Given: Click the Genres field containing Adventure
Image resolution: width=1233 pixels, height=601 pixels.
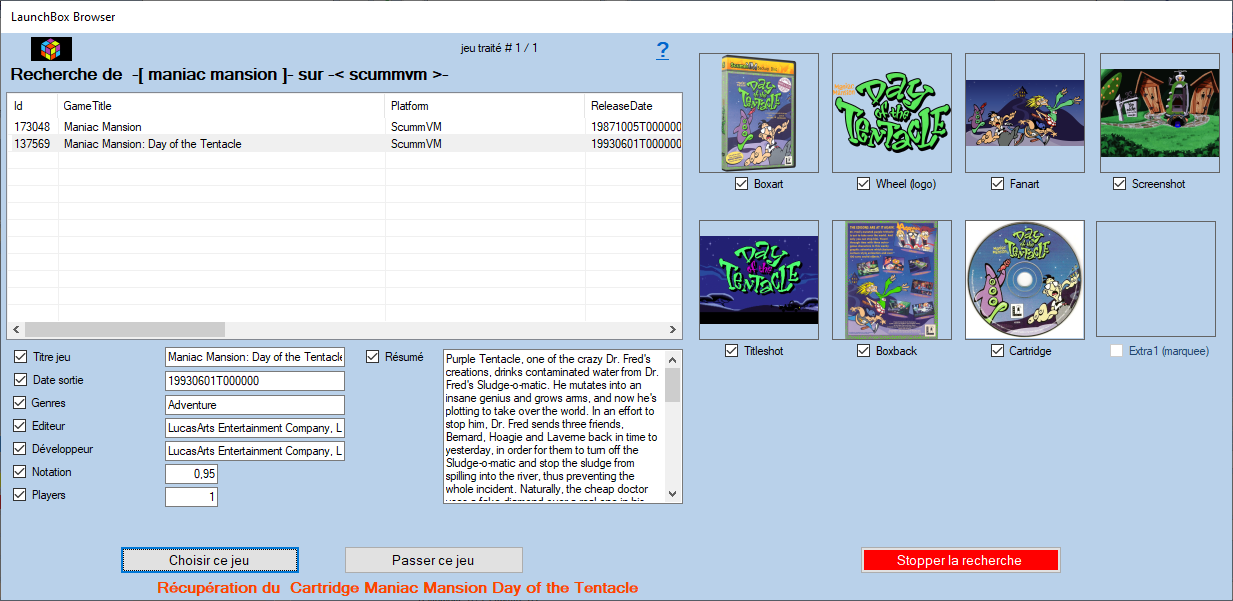Looking at the screenshot, I should click(254, 405).
